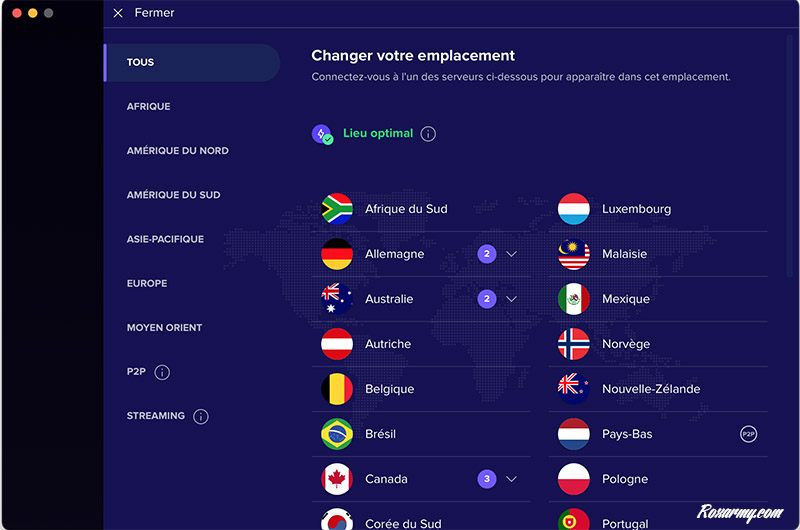The width and height of the screenshot is (800, 530).
Task: Choose the Brazil flag icon
Action: tap(337, 434)
